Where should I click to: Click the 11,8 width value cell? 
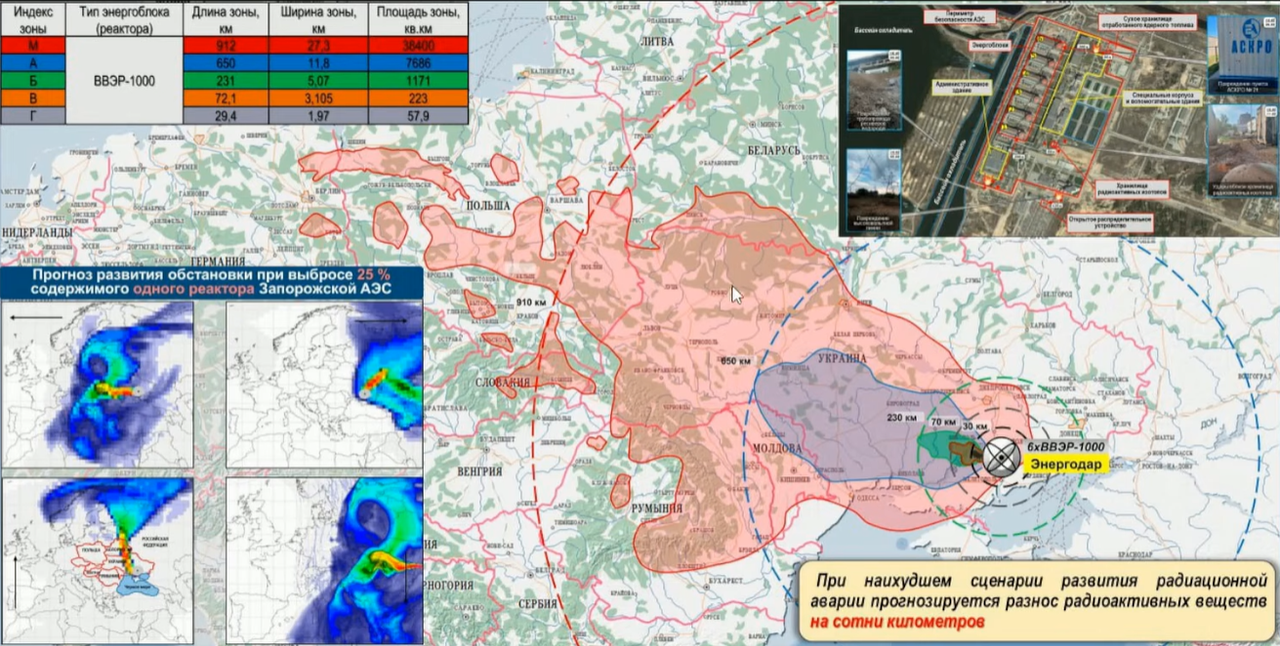coord(320,62)
